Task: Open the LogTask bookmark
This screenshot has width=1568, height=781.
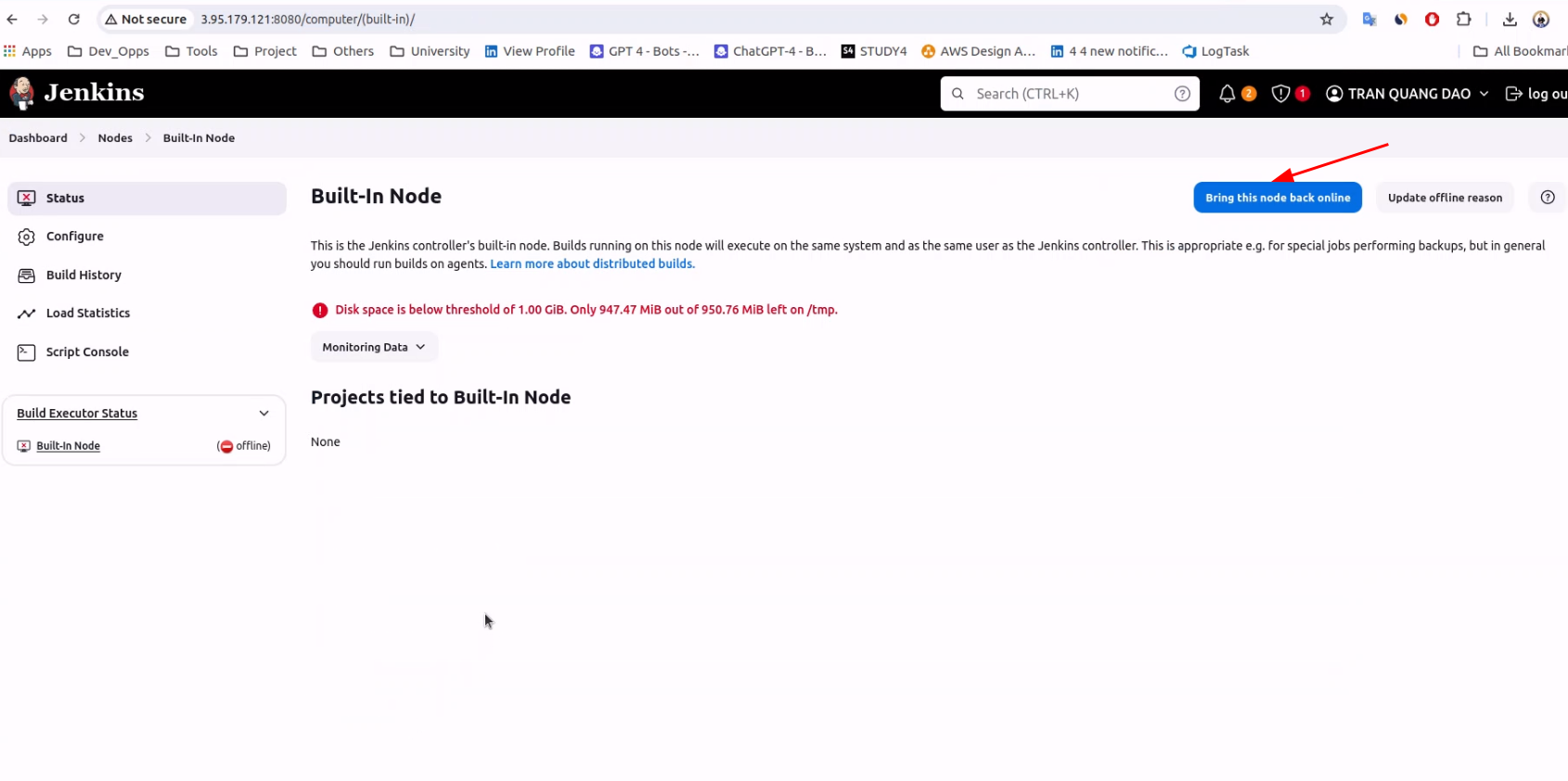Action: coord(1215,51)
